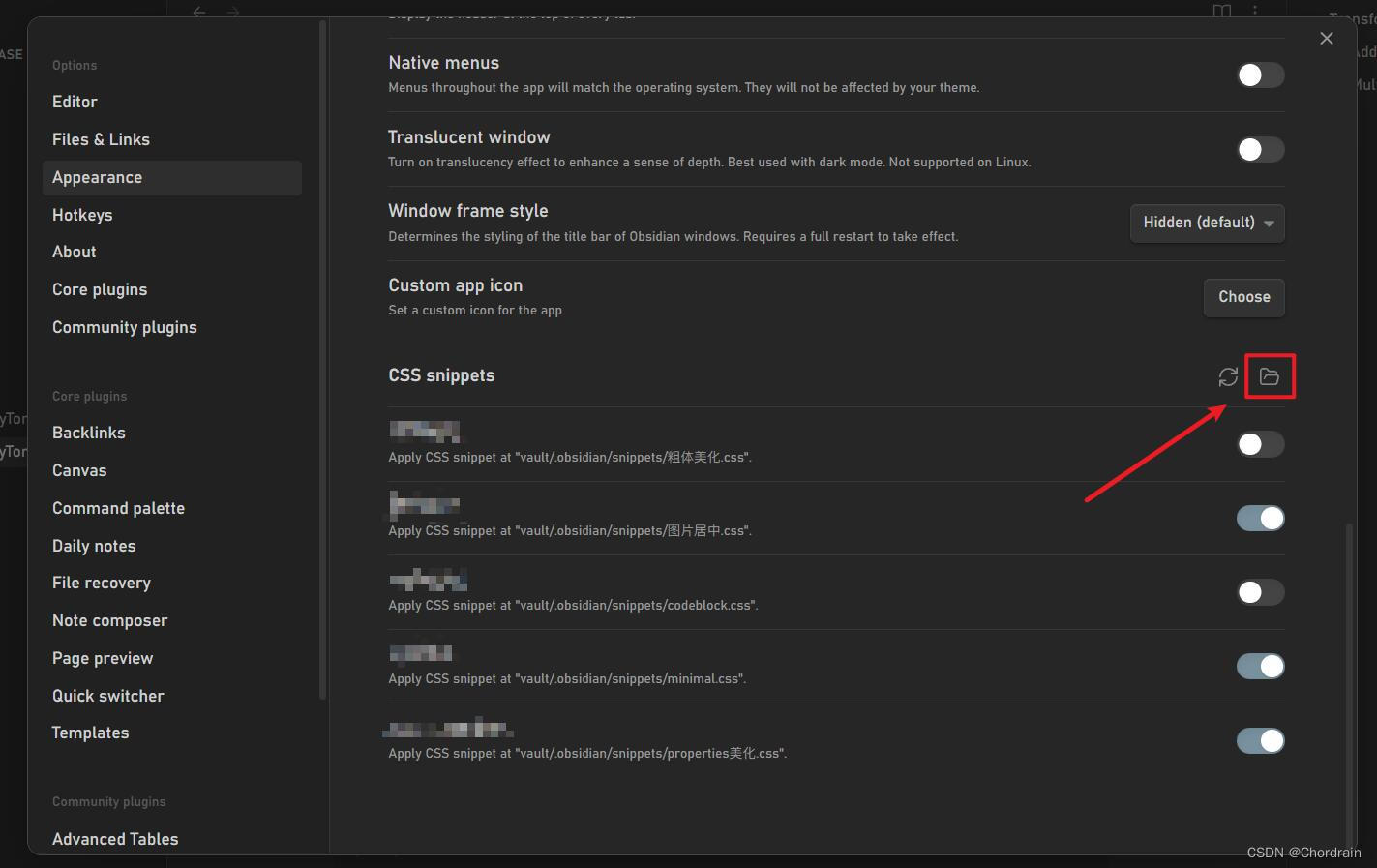Open File recovery settings
The width and height of the screenshot is (1377, 868).
pyautogui.click(x=101, y=582)
